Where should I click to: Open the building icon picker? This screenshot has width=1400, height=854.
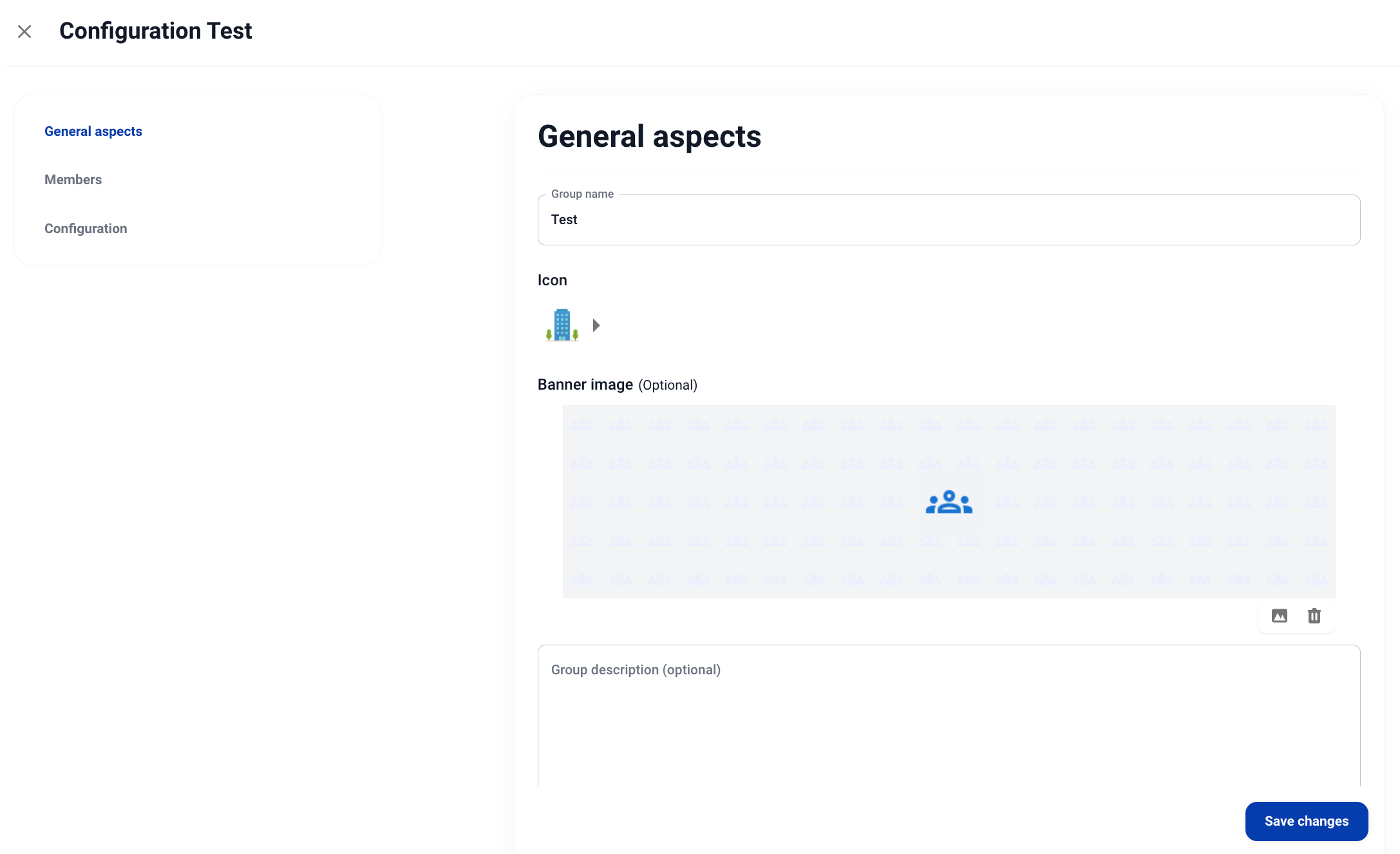562,325
